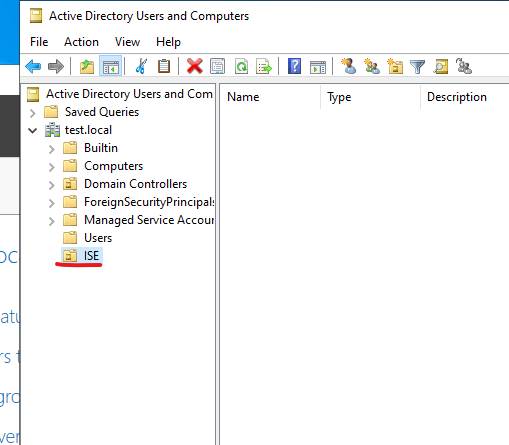Screen dimensions: 509x445
Task: Open the Help menu
Action: point(168,42)
